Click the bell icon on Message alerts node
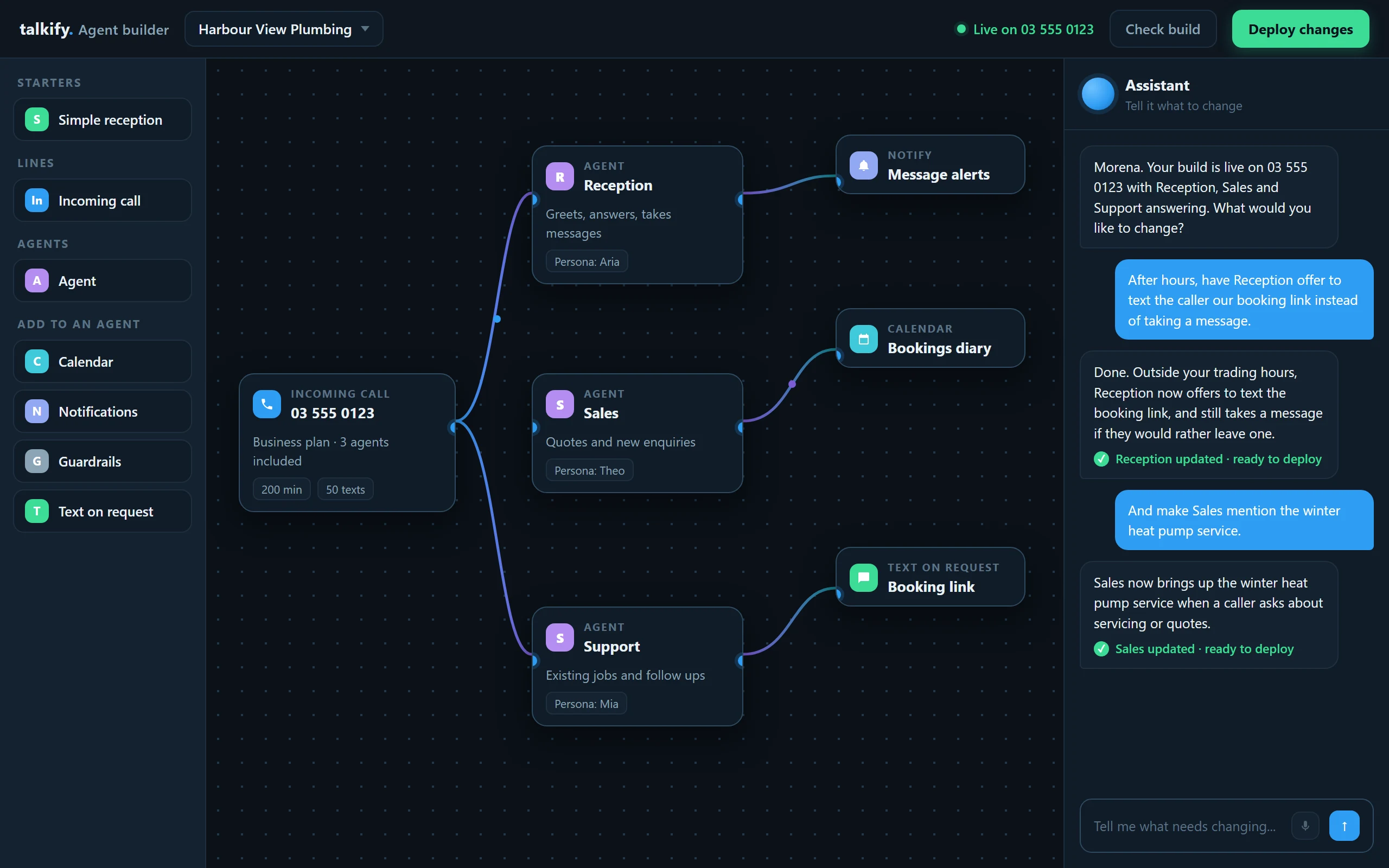The image size is (1389, 868). tap(863, 166)
